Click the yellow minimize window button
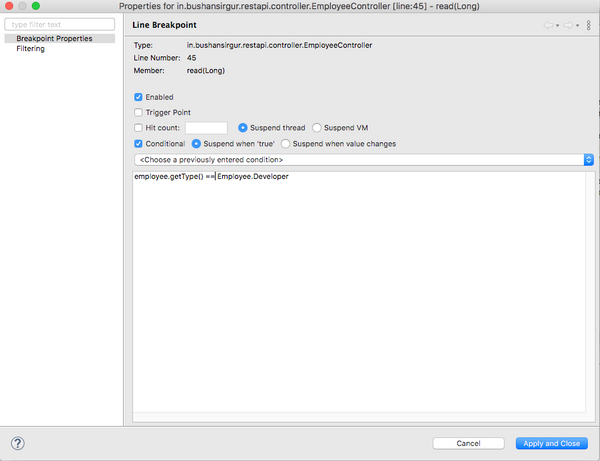Viewport: 600px width, 461px height. tap(22, 6)
